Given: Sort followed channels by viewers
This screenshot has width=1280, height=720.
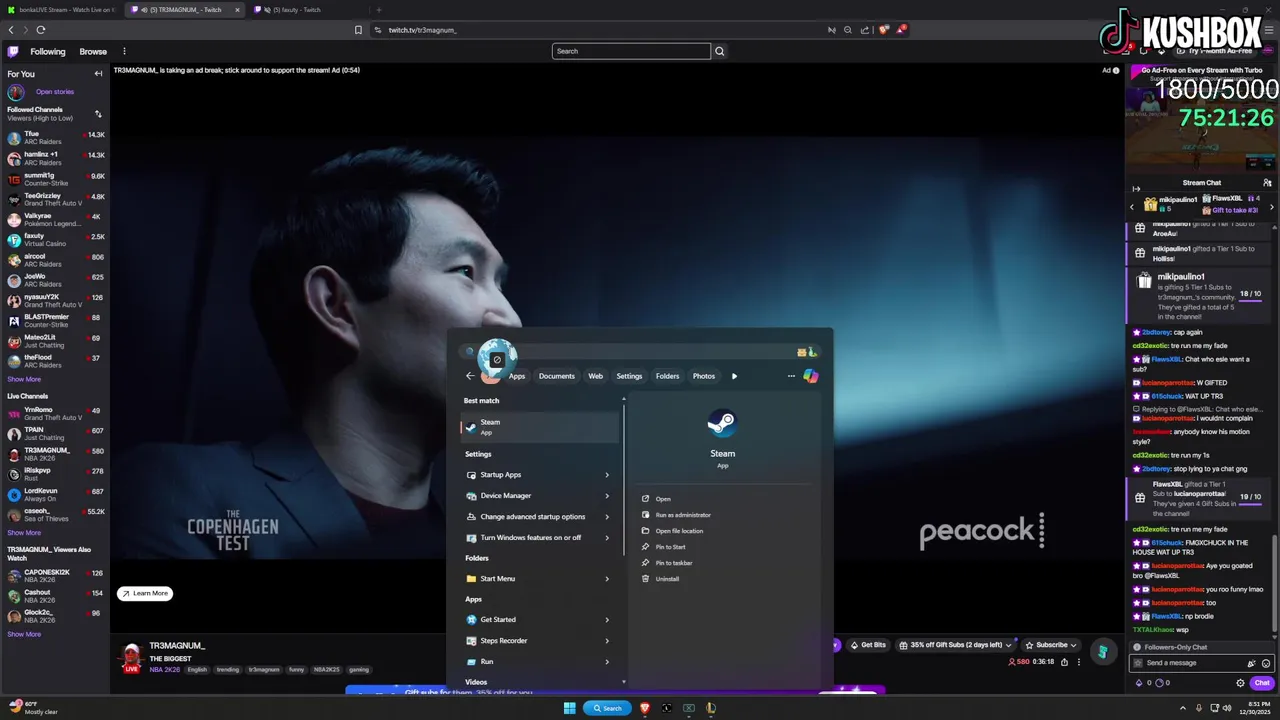Looking at the screenshot, I should 98,114.
